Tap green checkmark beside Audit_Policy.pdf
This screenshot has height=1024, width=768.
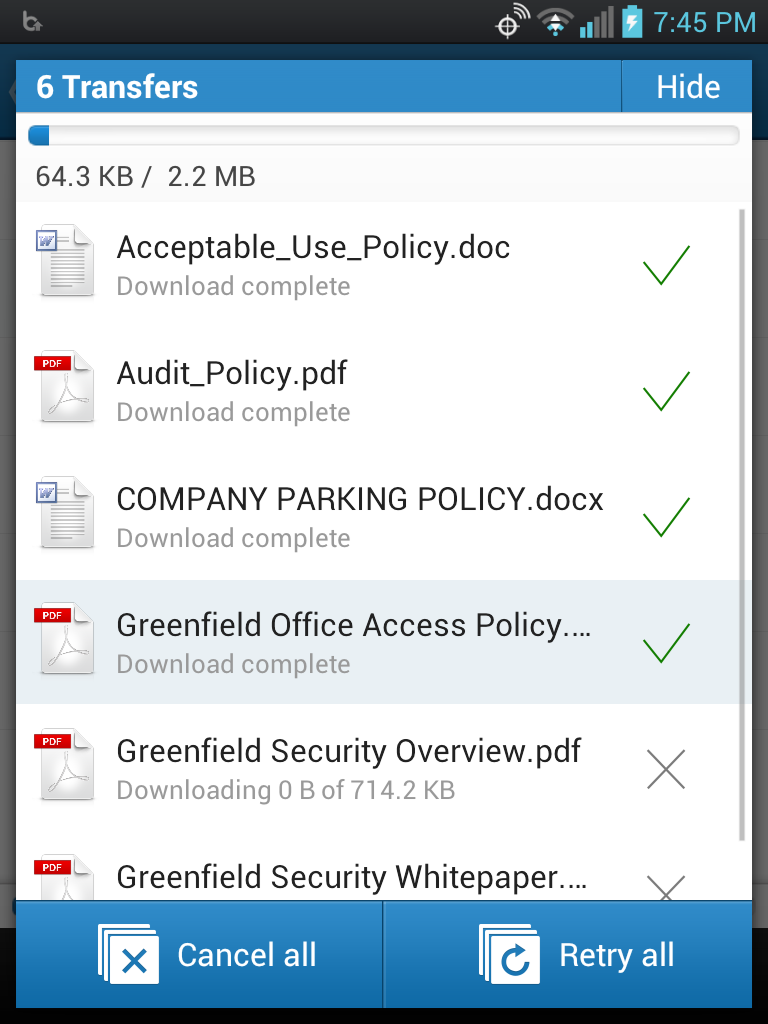pyautogui.click(x=666, y=391)
